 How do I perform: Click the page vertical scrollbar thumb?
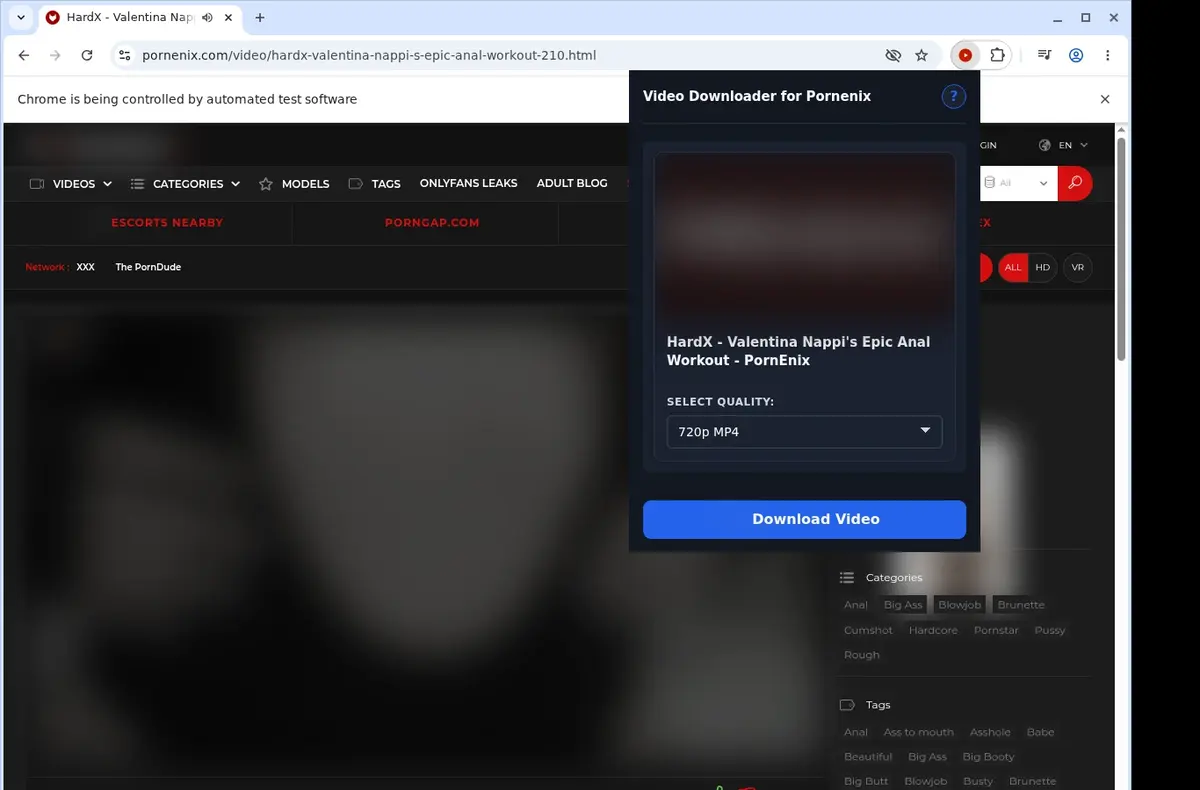pos(1122,249)
